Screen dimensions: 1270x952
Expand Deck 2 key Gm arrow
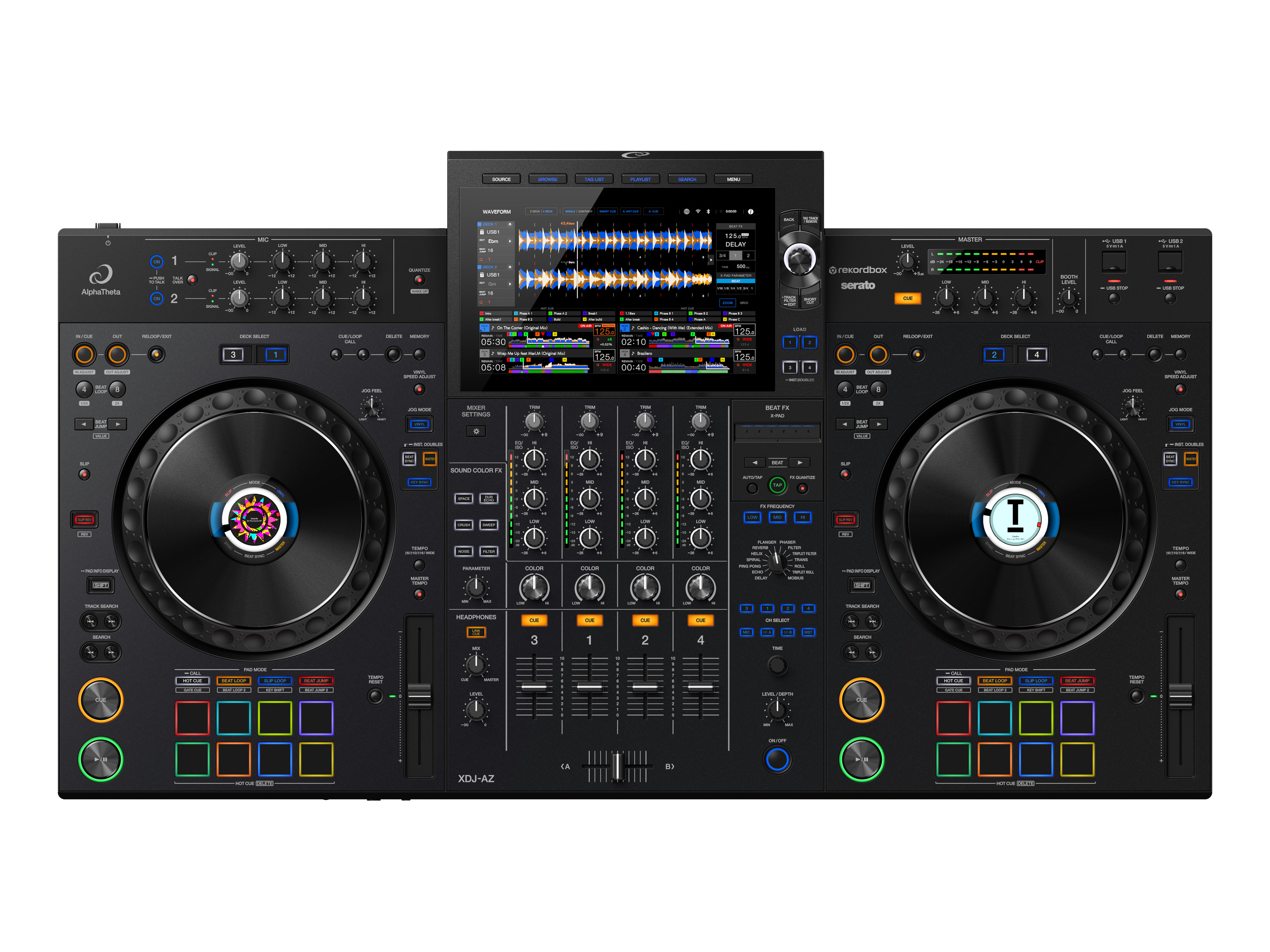tap(510, 283)
